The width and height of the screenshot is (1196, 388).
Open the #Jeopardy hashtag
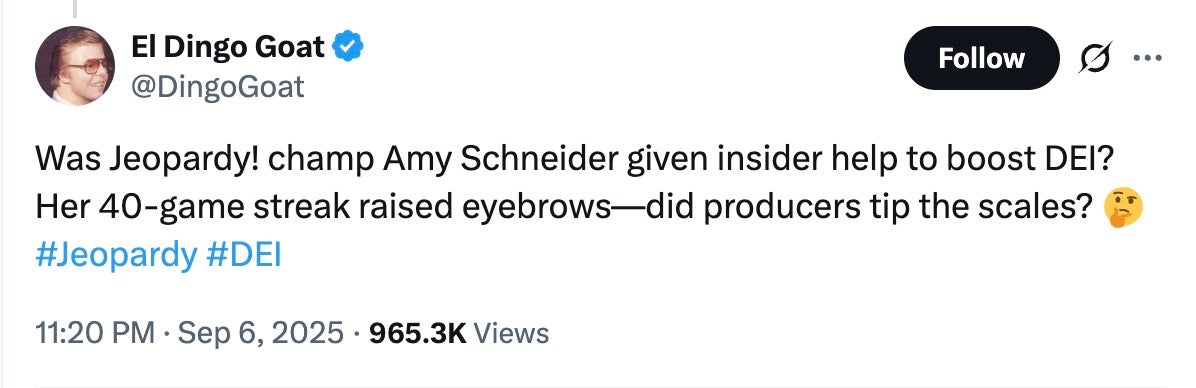(115, 255)
